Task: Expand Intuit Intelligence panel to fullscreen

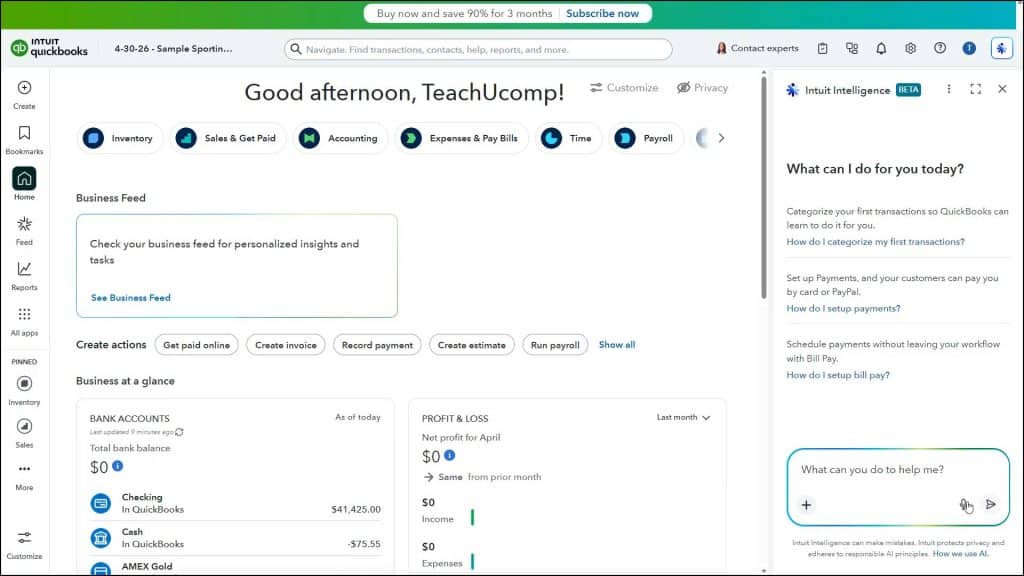Action: pyautogui.click(x=976, y=89)
